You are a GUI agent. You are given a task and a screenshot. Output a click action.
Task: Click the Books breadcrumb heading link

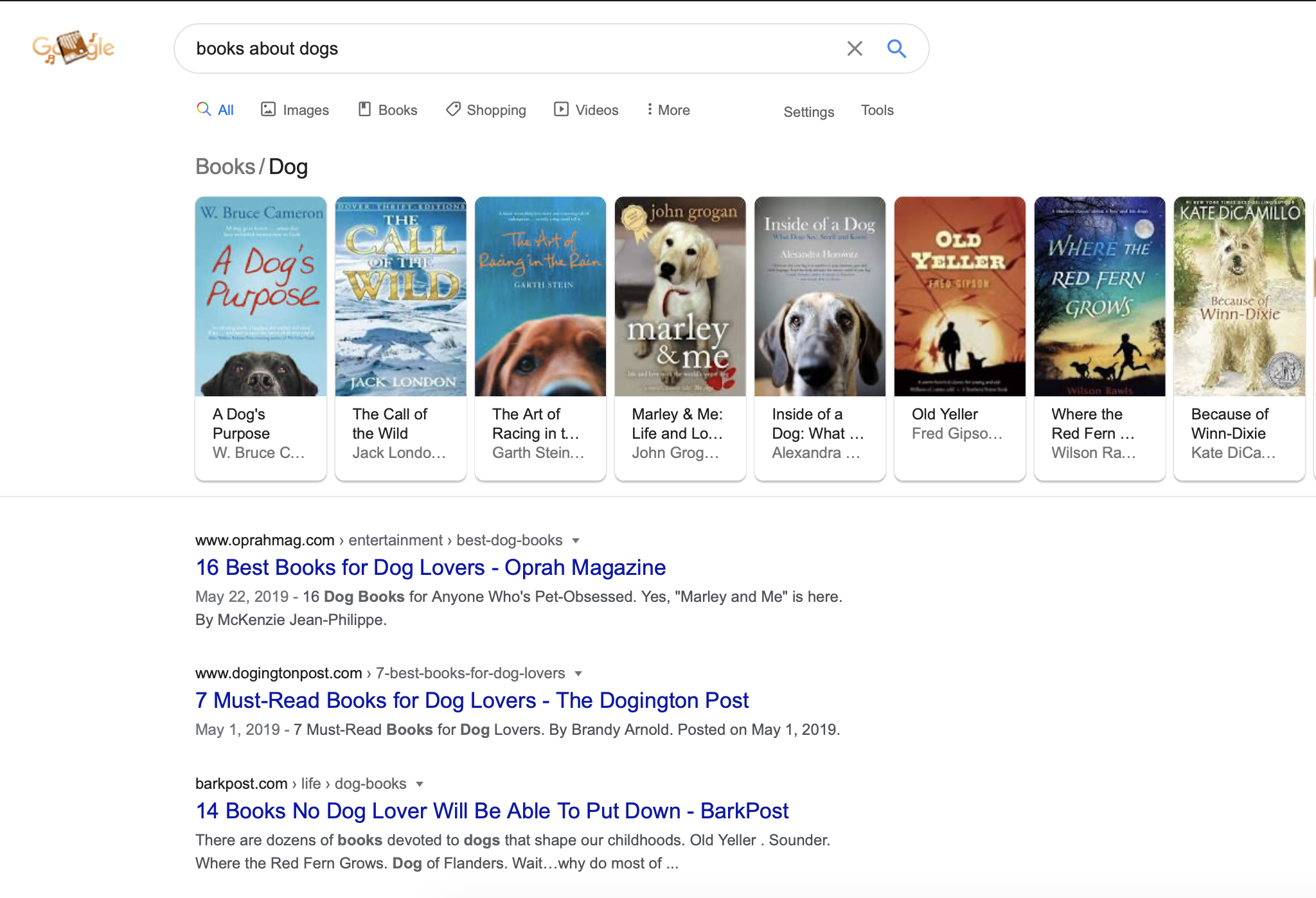pyautogui.click(x=225, y=166)
